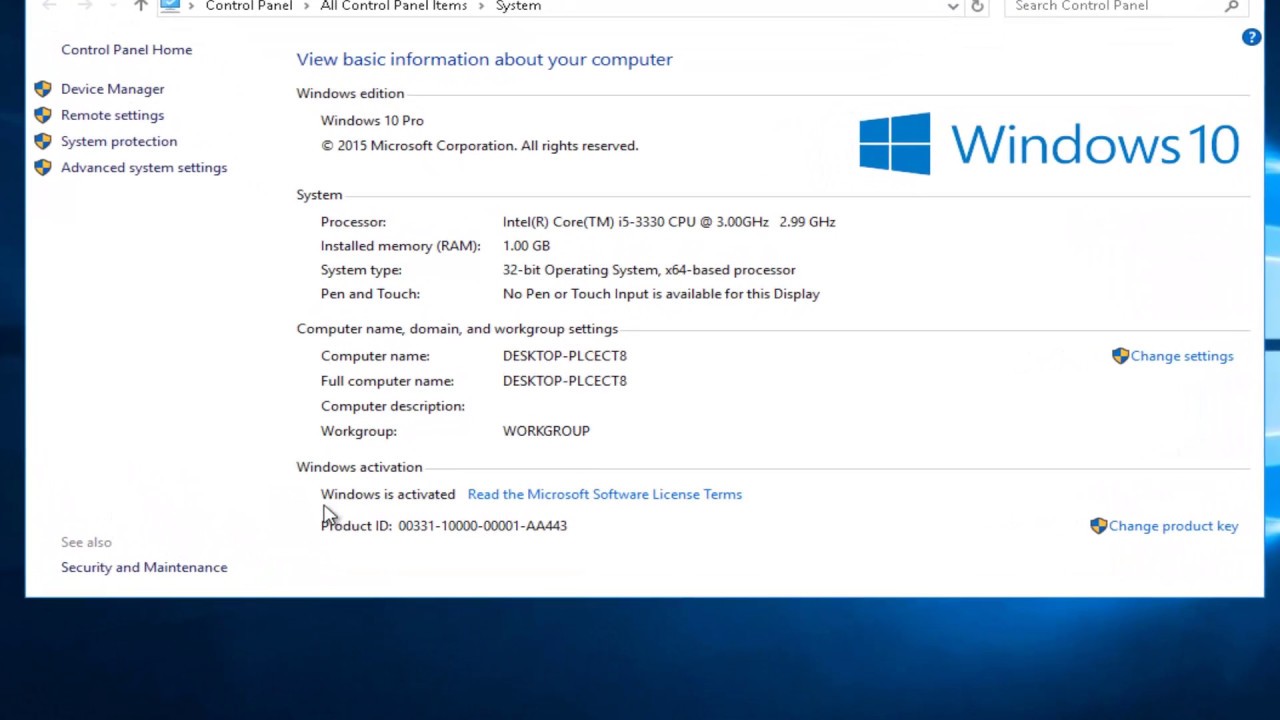Screen dimensions: 1280x720
Task: Click the See also label
Action: tap(86, 542)
